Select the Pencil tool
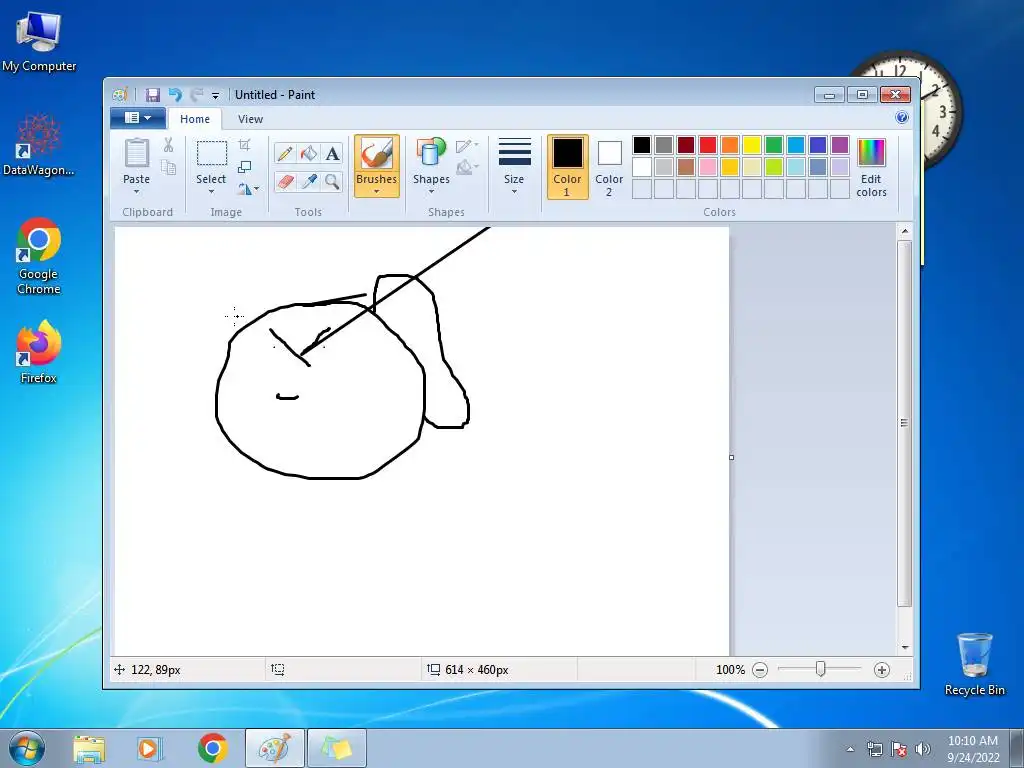This screenshot has height=768, width=1024. 285,153
